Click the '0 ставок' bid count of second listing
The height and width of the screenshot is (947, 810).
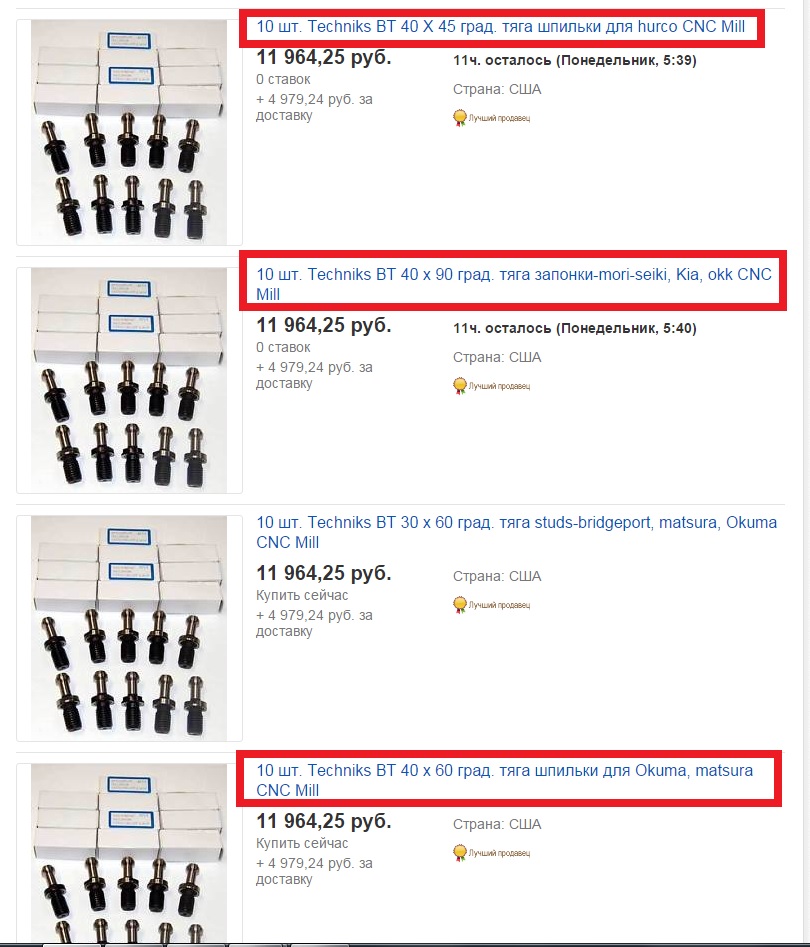point(283,347)
